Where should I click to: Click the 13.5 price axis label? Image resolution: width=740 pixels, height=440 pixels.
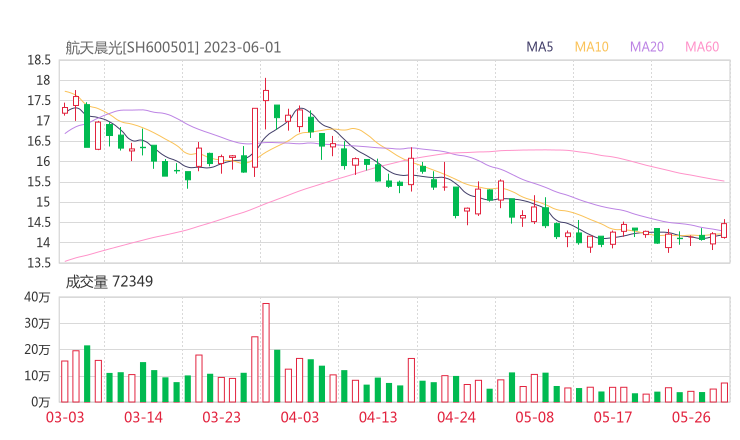[39, 263]
